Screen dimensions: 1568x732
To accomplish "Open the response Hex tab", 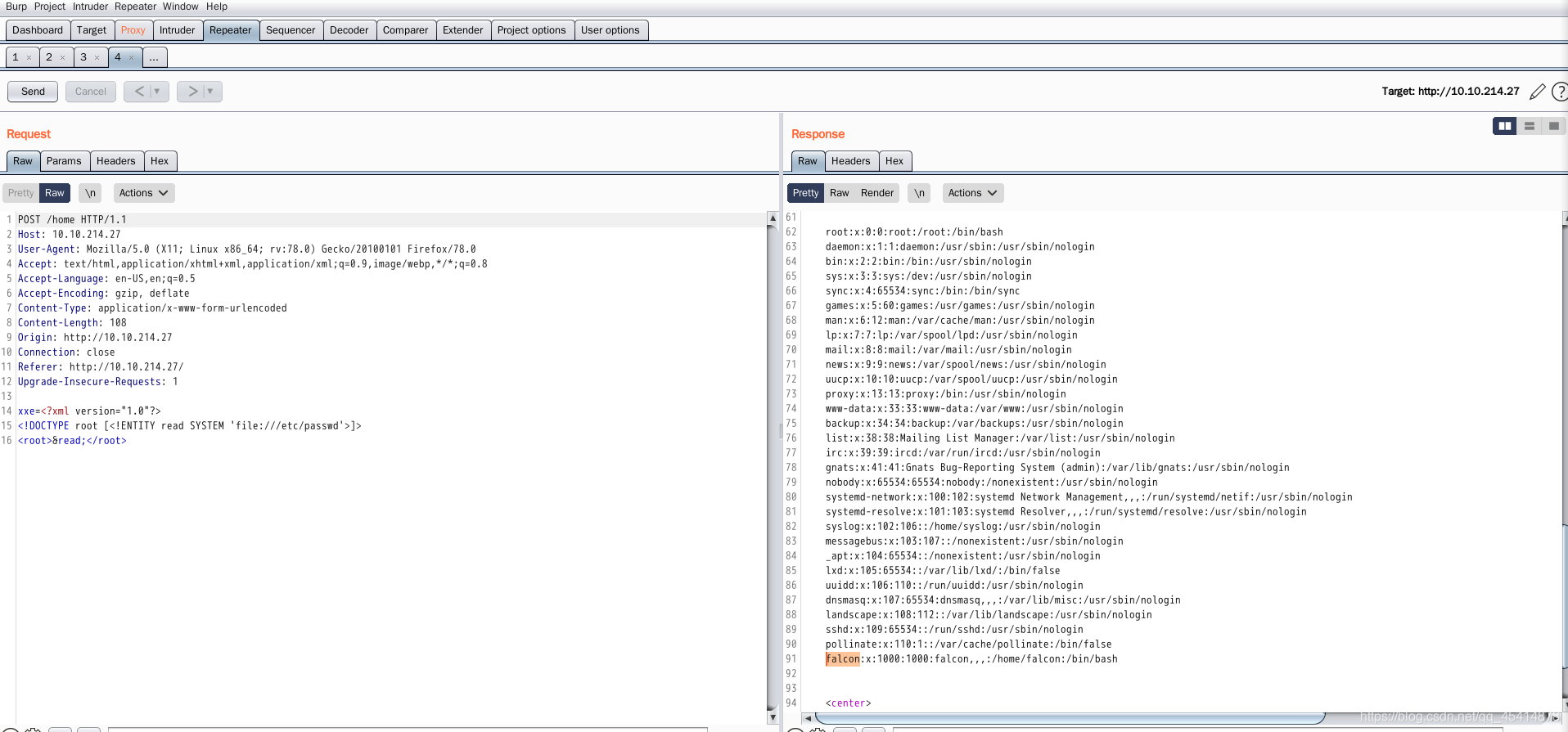I will (894, 161).
